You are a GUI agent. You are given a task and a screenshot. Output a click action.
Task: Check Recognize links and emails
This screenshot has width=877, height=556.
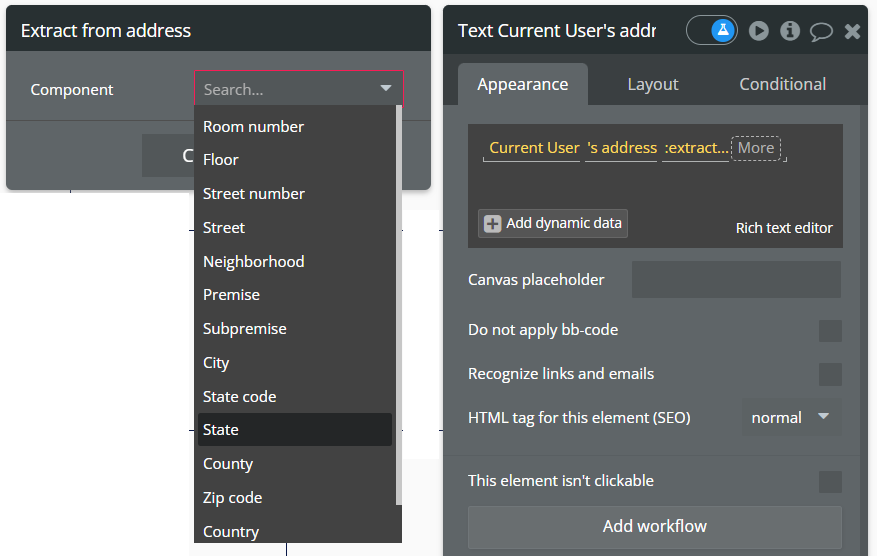pyautogui.click(x=830, y=374)
